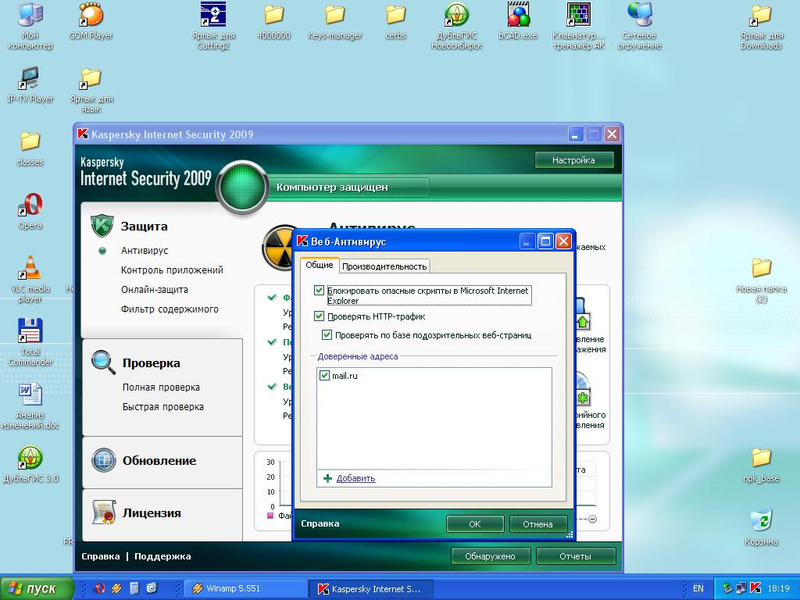The width and height of the screenshot is (800, 600).
Task: Click the Добавить link to add address
Action: [356, 479]
